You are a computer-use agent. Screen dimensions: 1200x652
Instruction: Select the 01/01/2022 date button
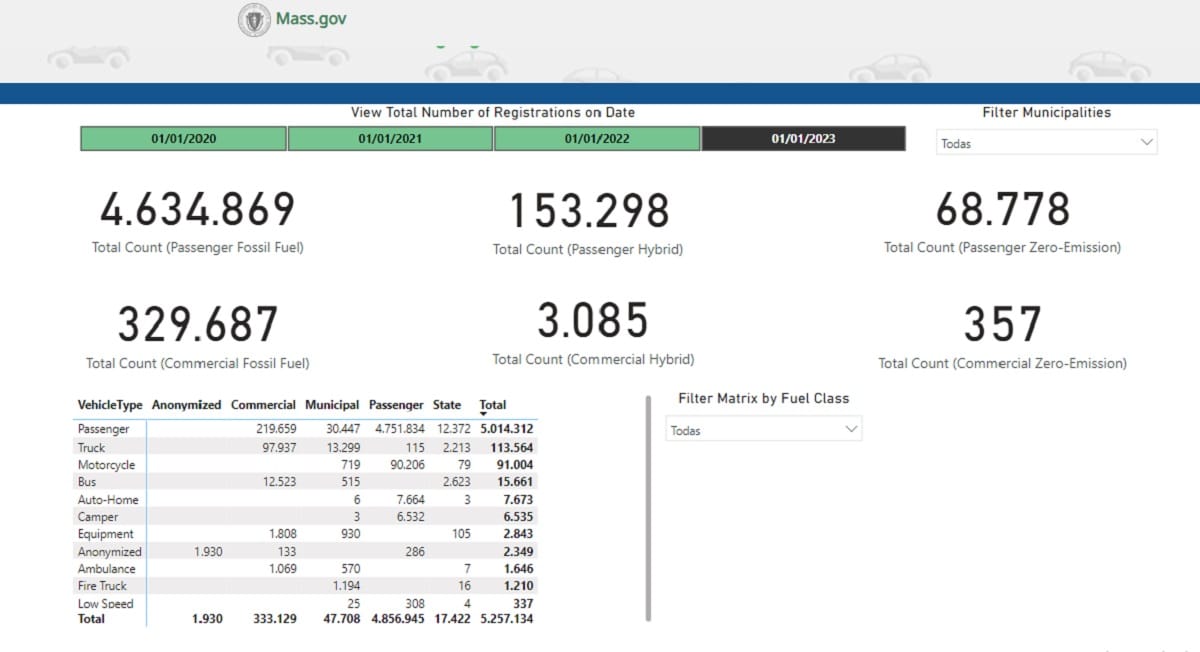click(597, 139)
